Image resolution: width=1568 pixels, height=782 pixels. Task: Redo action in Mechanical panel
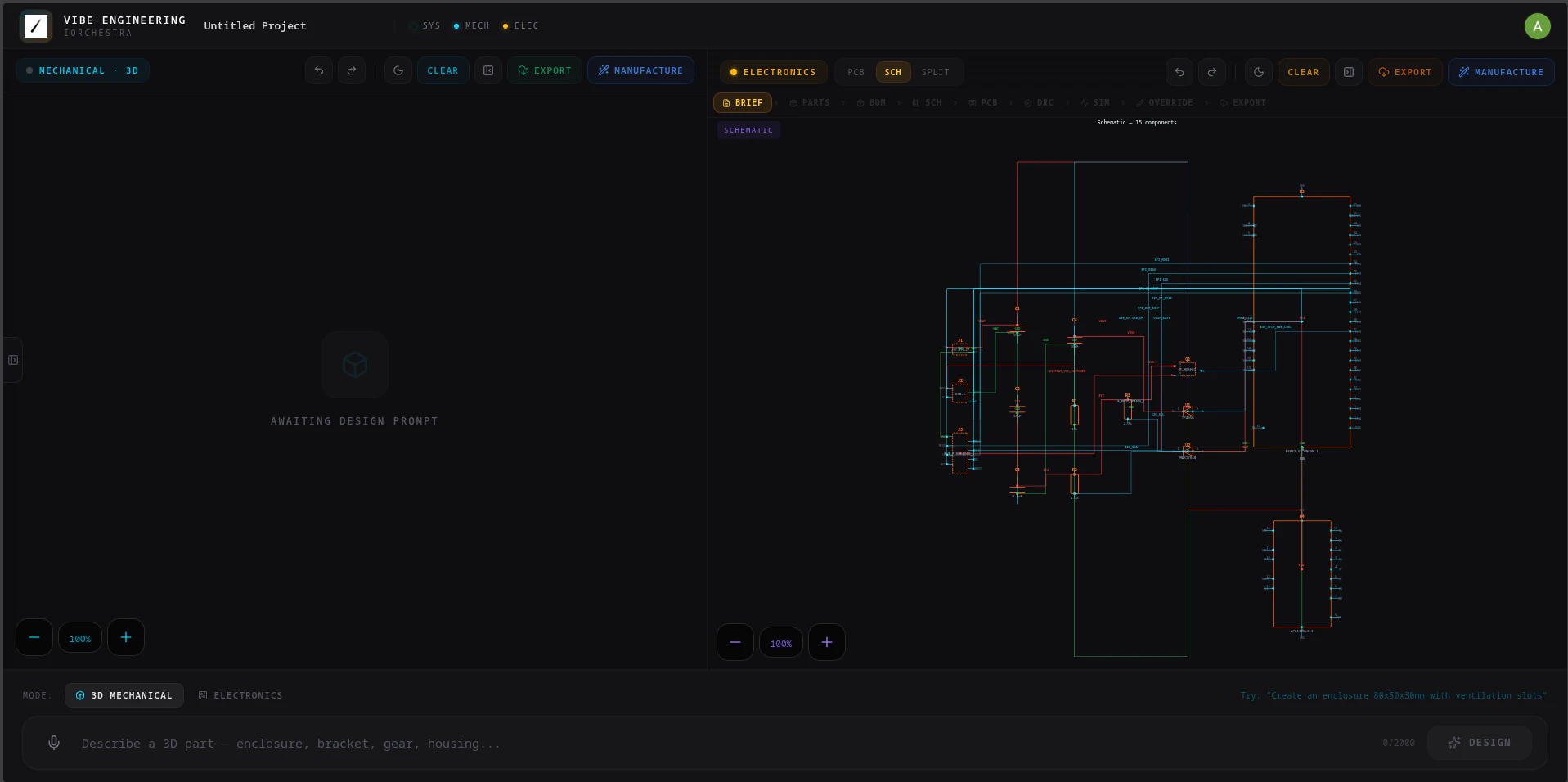pos(352,70)
